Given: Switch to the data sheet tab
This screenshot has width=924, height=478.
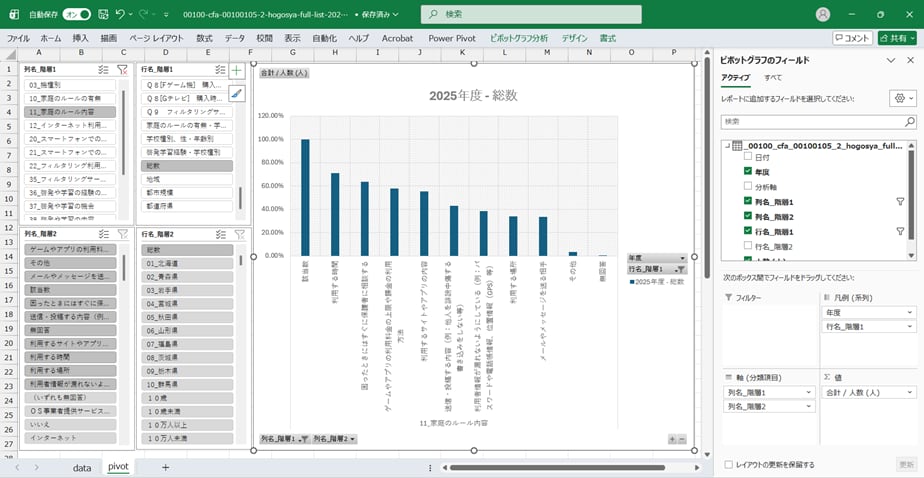Looking at the screenshot, I should pos(82,467).
